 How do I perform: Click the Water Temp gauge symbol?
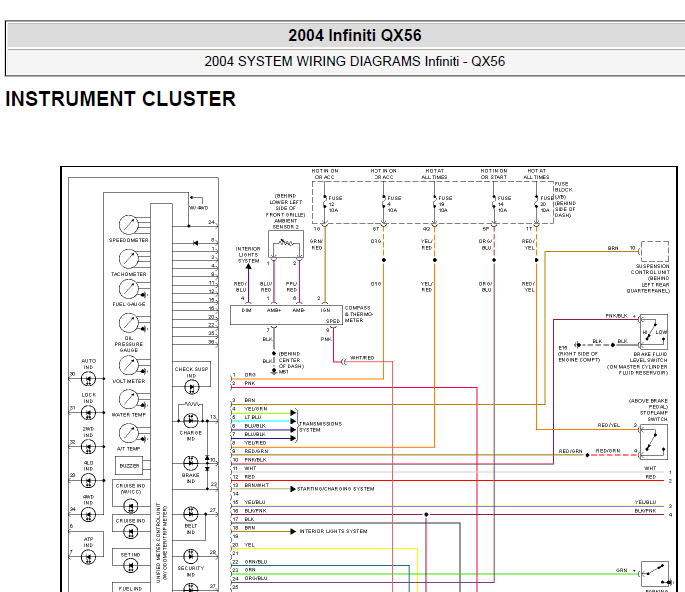click(129, 399)
